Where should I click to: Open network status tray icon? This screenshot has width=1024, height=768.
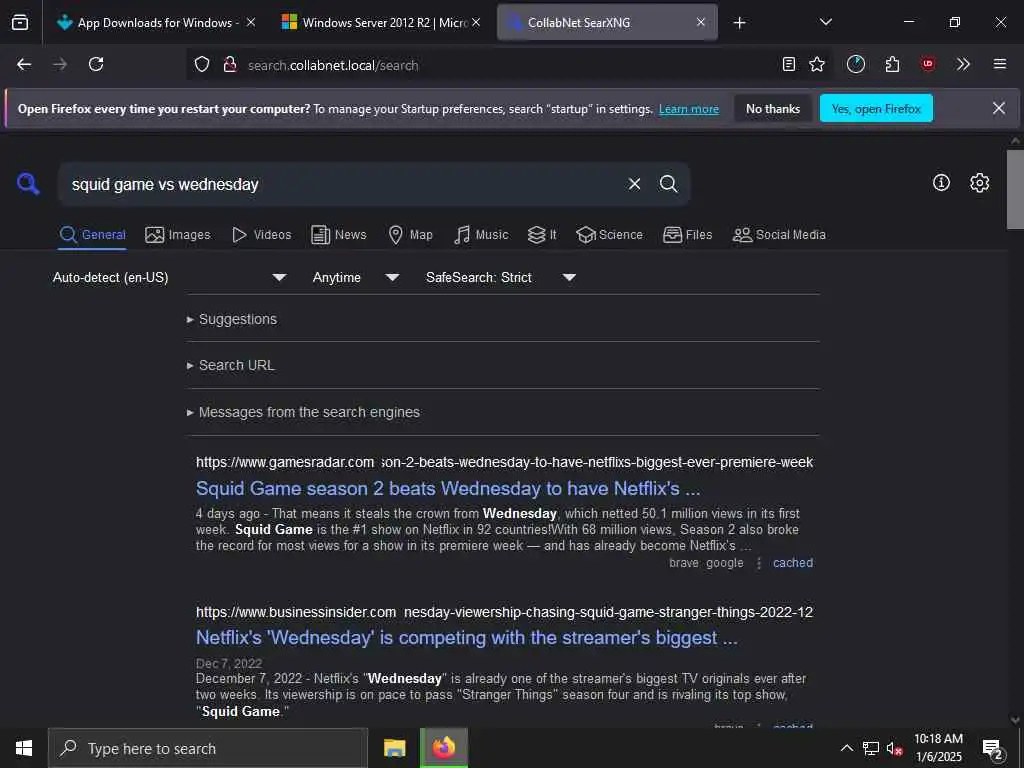point(871,748)
